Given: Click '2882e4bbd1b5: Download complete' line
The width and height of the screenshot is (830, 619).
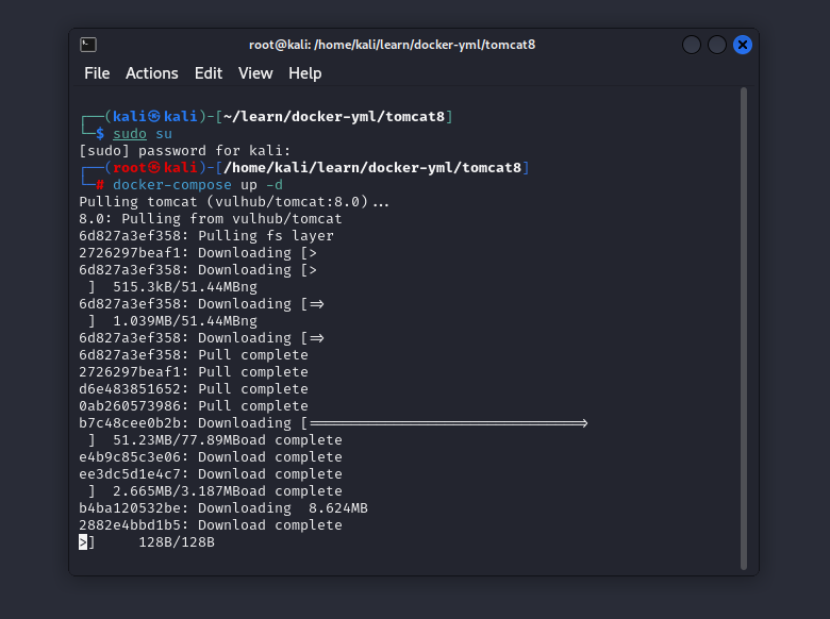Looking at the screenshot, I should pos(211,525).
